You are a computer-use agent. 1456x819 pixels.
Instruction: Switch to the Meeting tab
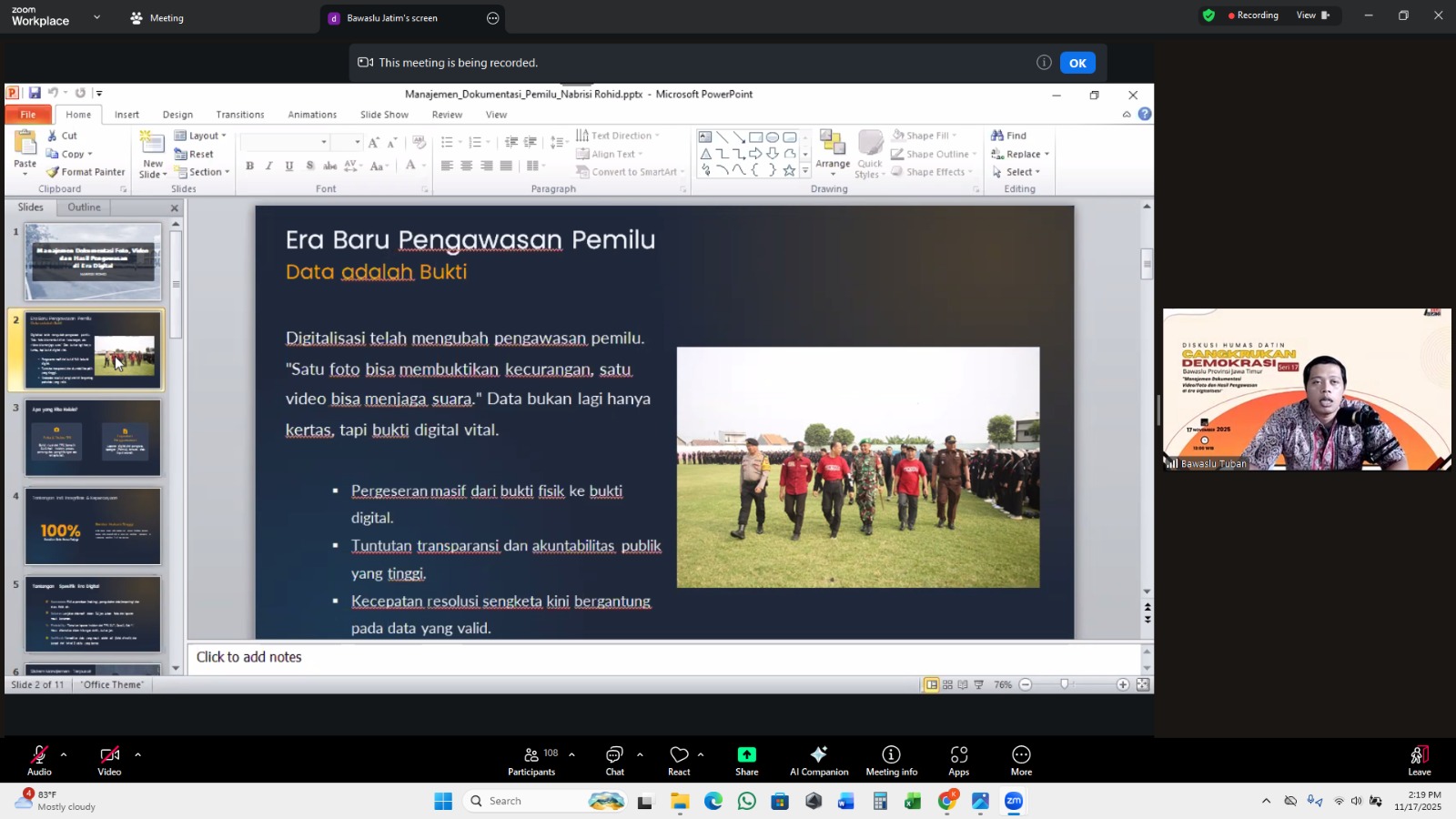point(157,18)
